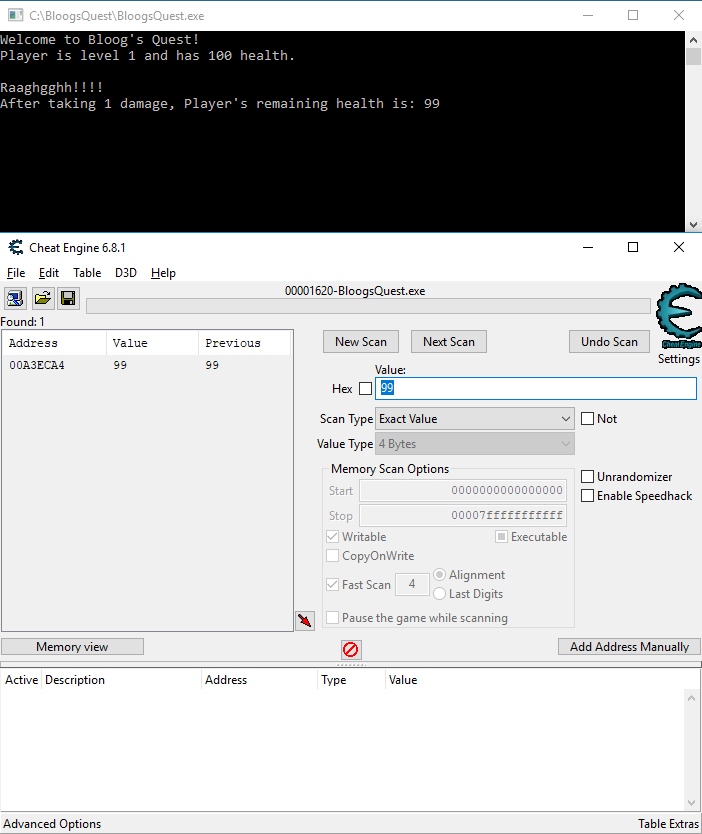702x834 pixels.
Task: Toggle the CopyOnWrite checkbox
Action: 332,556
